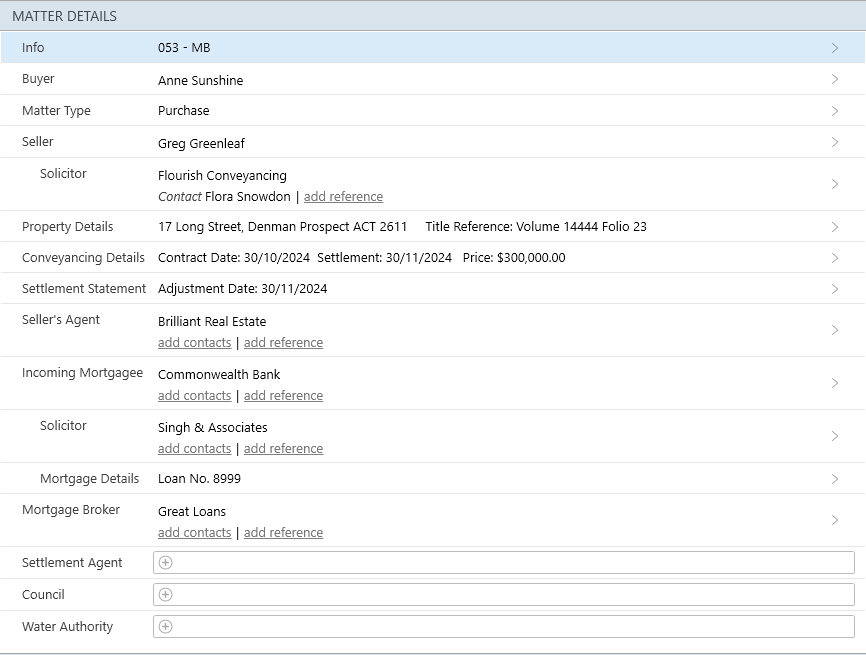Expand Settlement Statement row arrow
Viewport: 866px width, 655px height.
(835, 289)
